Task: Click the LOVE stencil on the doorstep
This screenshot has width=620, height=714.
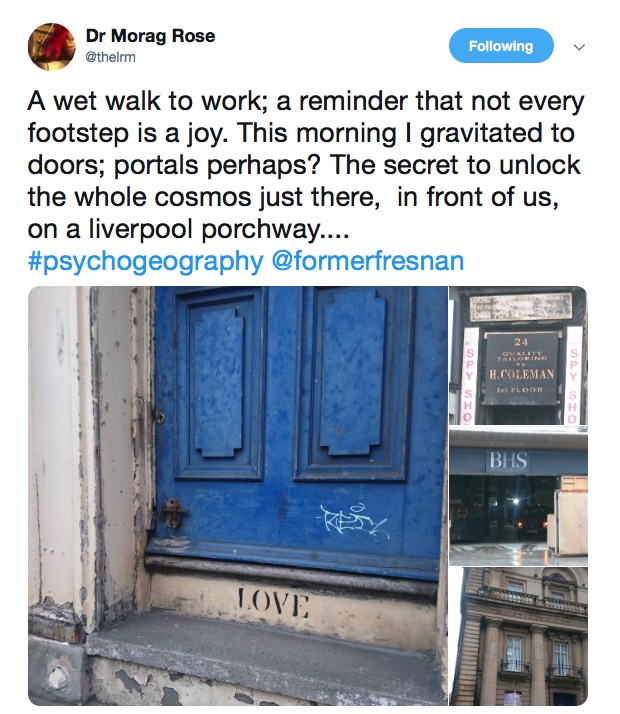Action: [x=273, y=604]
